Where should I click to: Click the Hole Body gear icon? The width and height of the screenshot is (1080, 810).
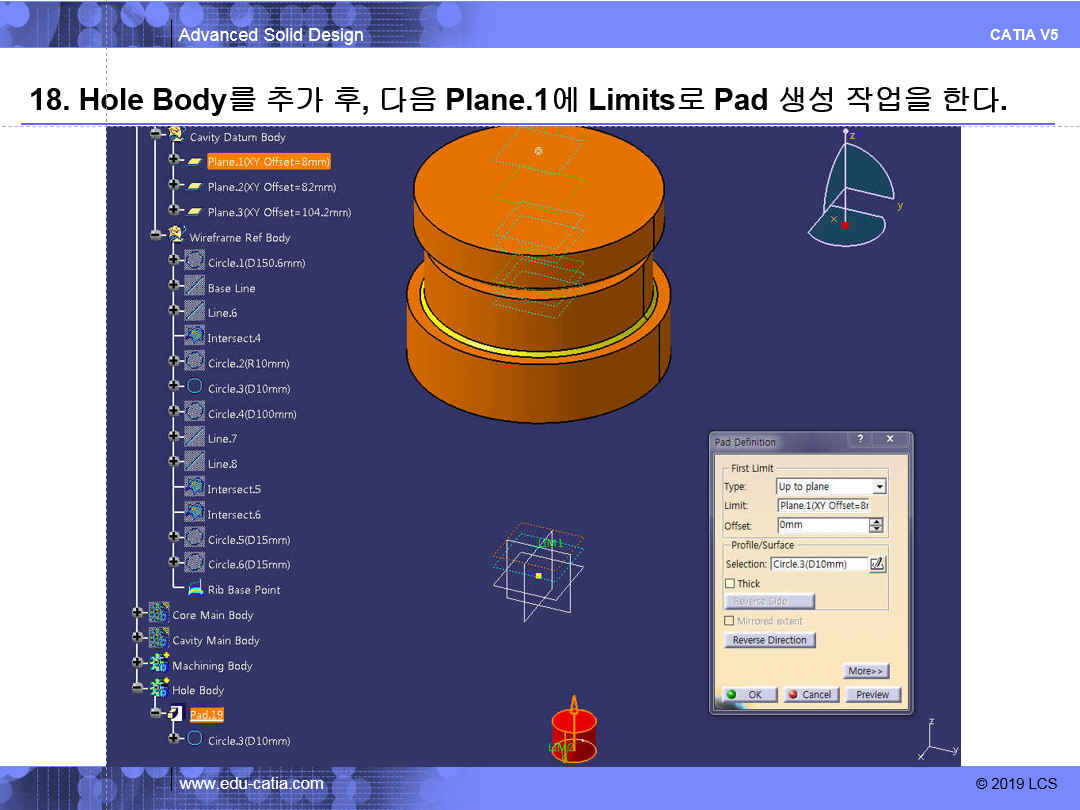(158, 690)
